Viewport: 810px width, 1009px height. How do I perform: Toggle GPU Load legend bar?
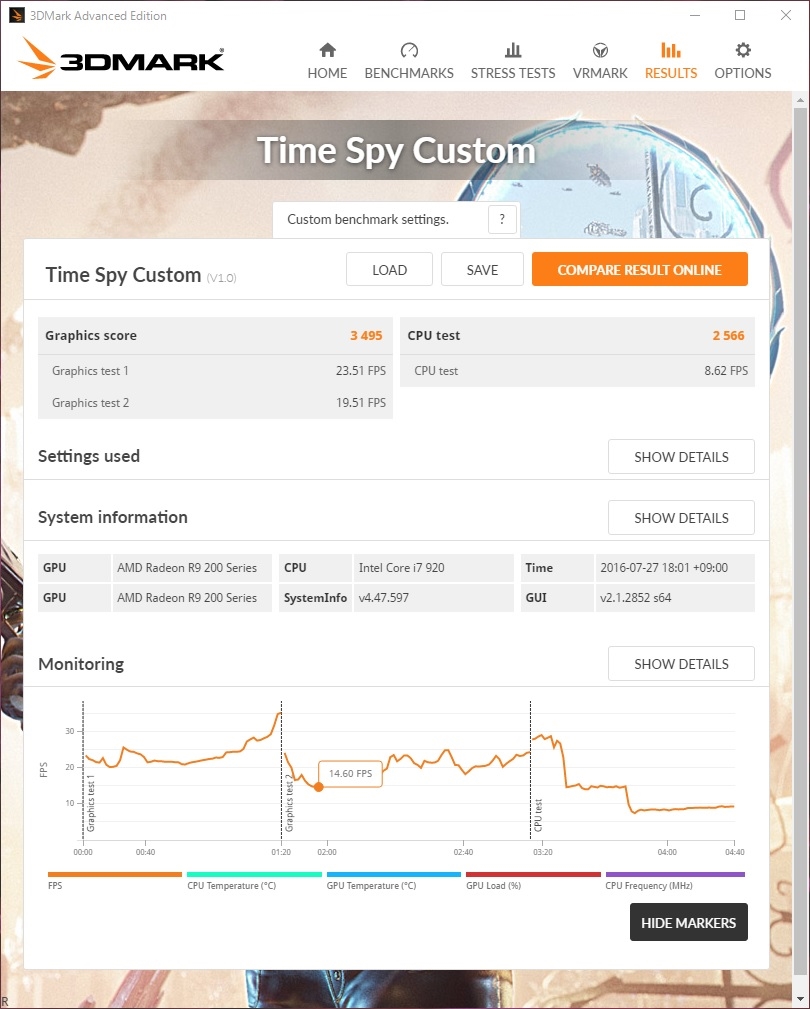(533, 875)
